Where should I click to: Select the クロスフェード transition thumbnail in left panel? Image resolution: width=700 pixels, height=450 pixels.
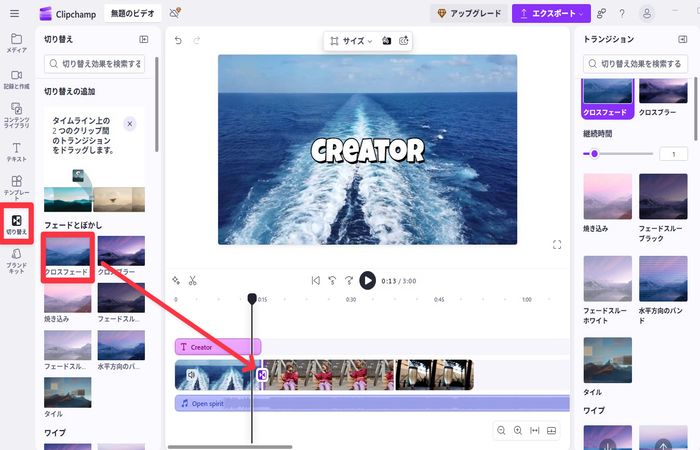(67, 255)
